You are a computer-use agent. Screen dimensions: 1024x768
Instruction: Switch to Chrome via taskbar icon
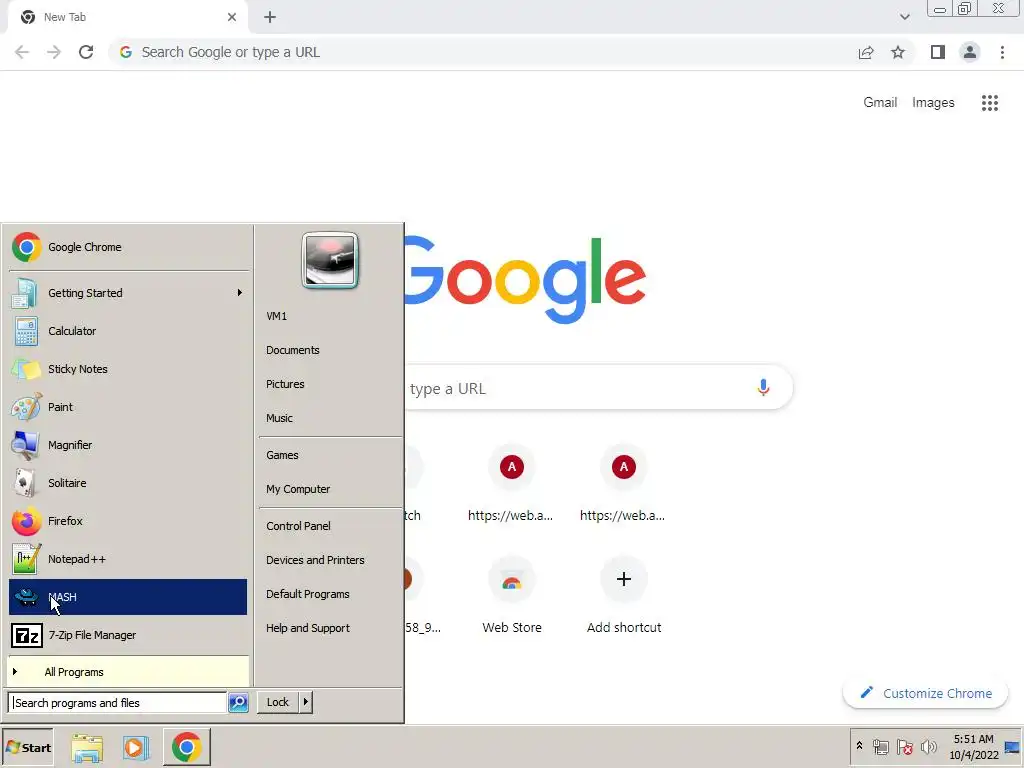[x=187, y=747]
